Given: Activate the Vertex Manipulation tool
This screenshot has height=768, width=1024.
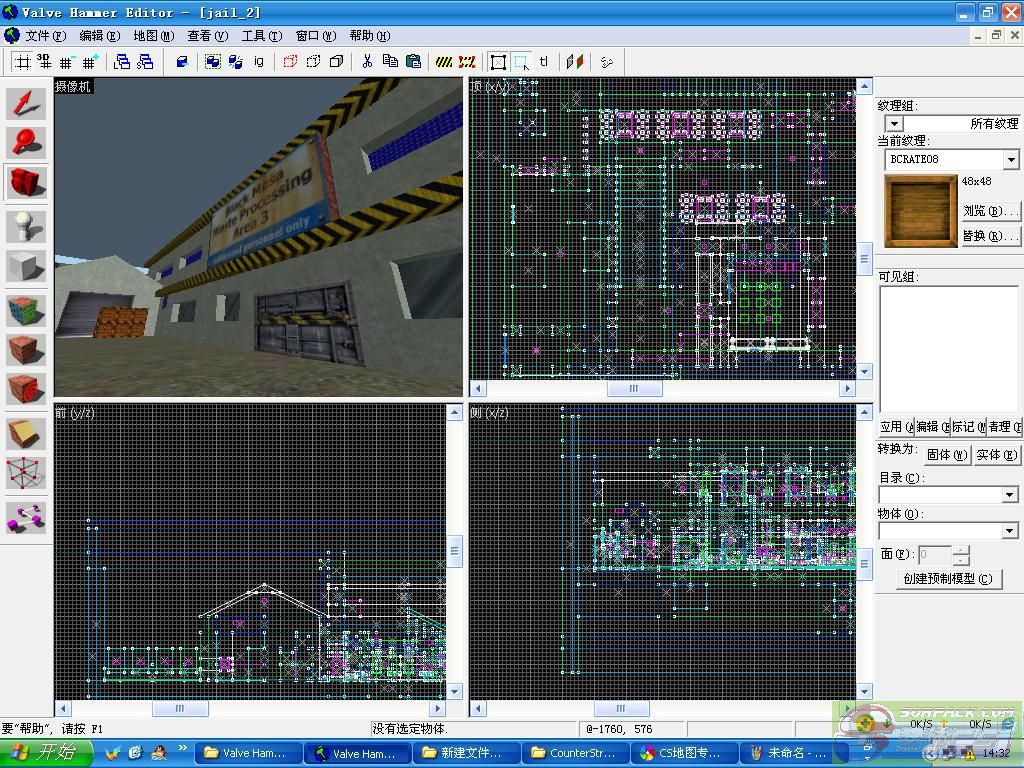Looking at the screenshot, I should (27, 473).
